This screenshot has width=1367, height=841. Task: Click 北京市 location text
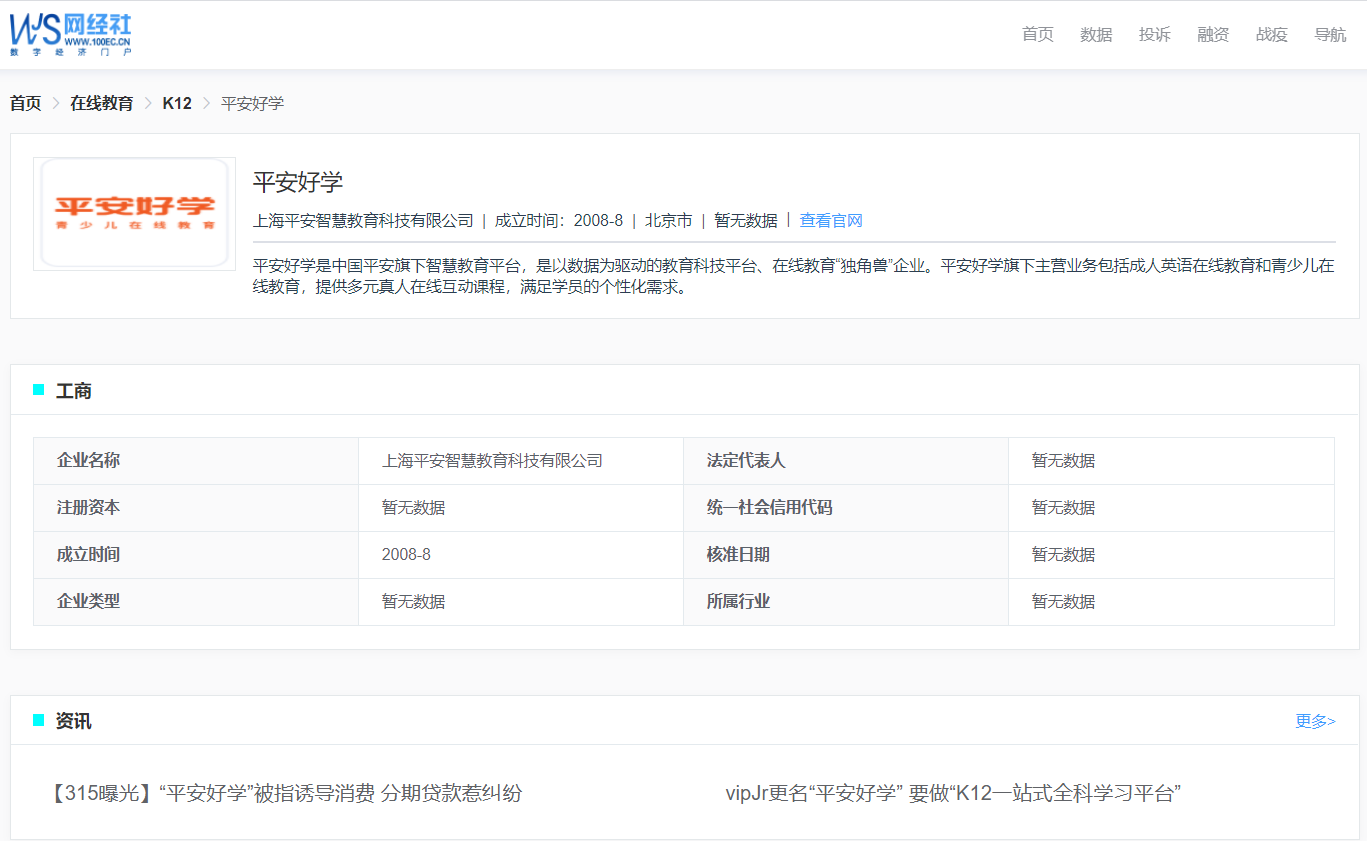coord(669,221)
